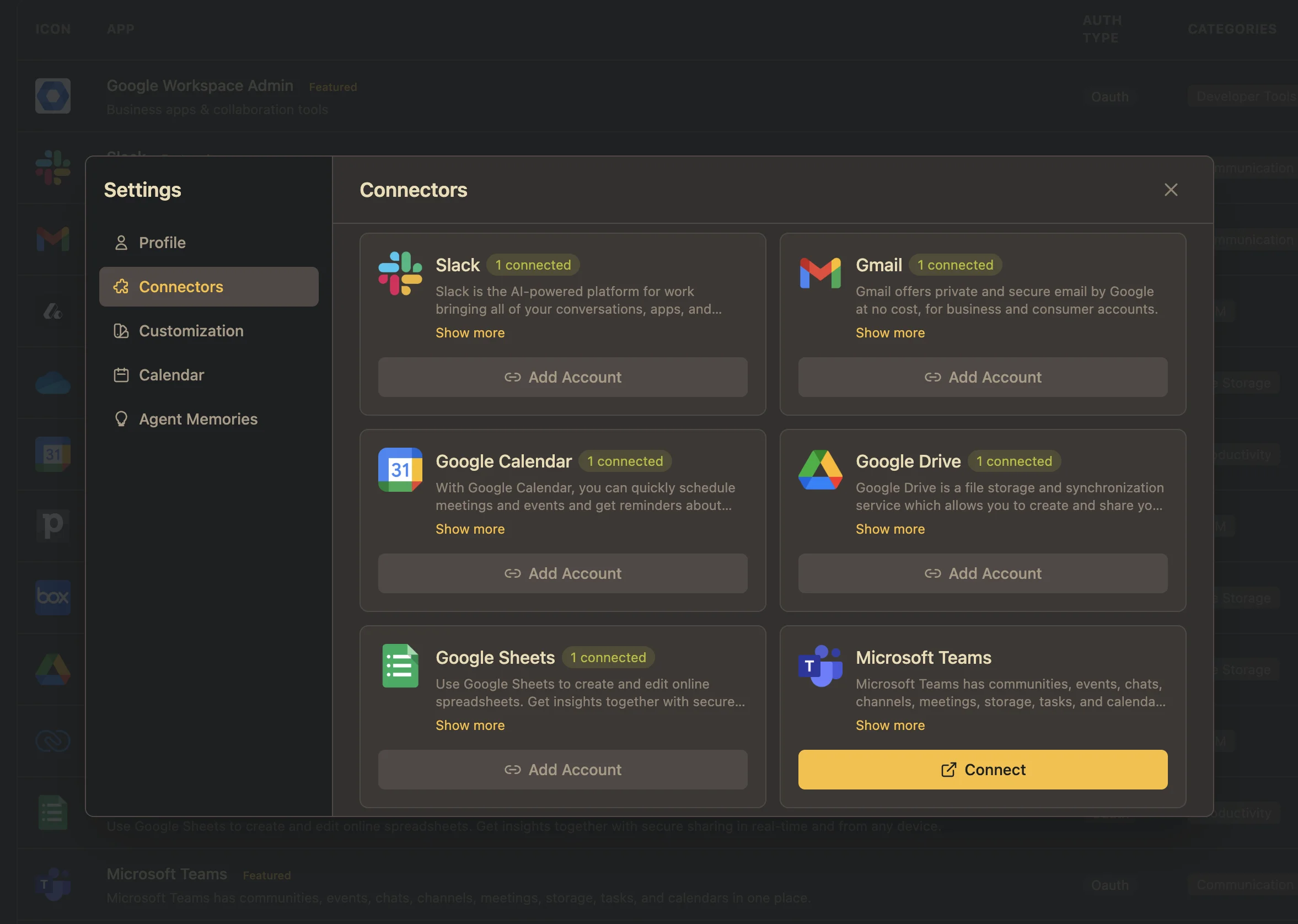Click OneDrive cloud icon in background list

tap(53, 383)
